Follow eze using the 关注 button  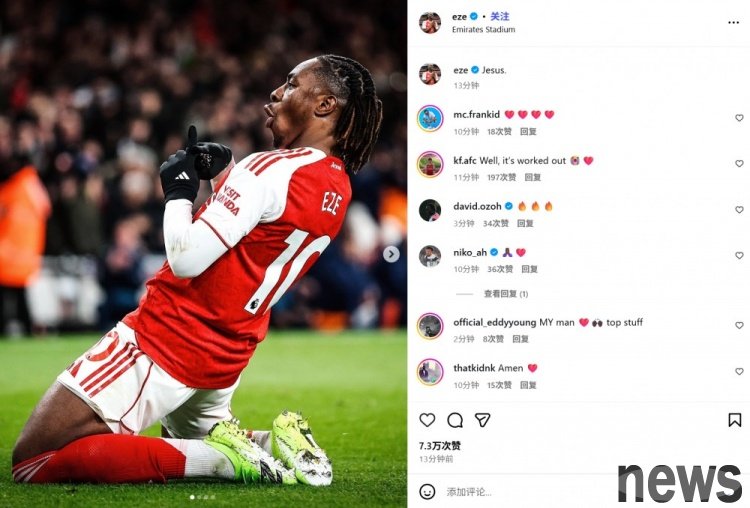tap(500, 16)
